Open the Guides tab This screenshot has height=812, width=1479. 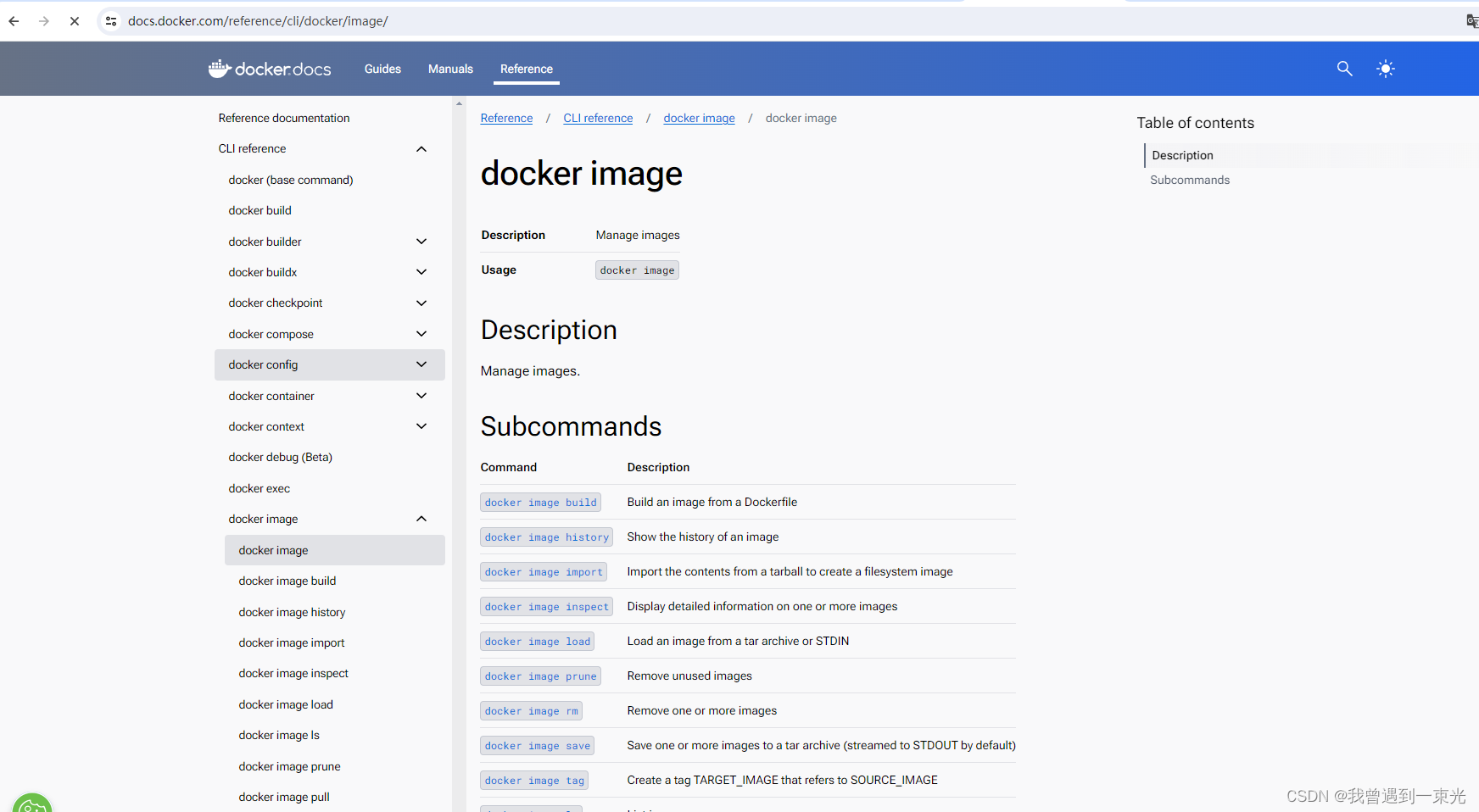click(382, 69)
